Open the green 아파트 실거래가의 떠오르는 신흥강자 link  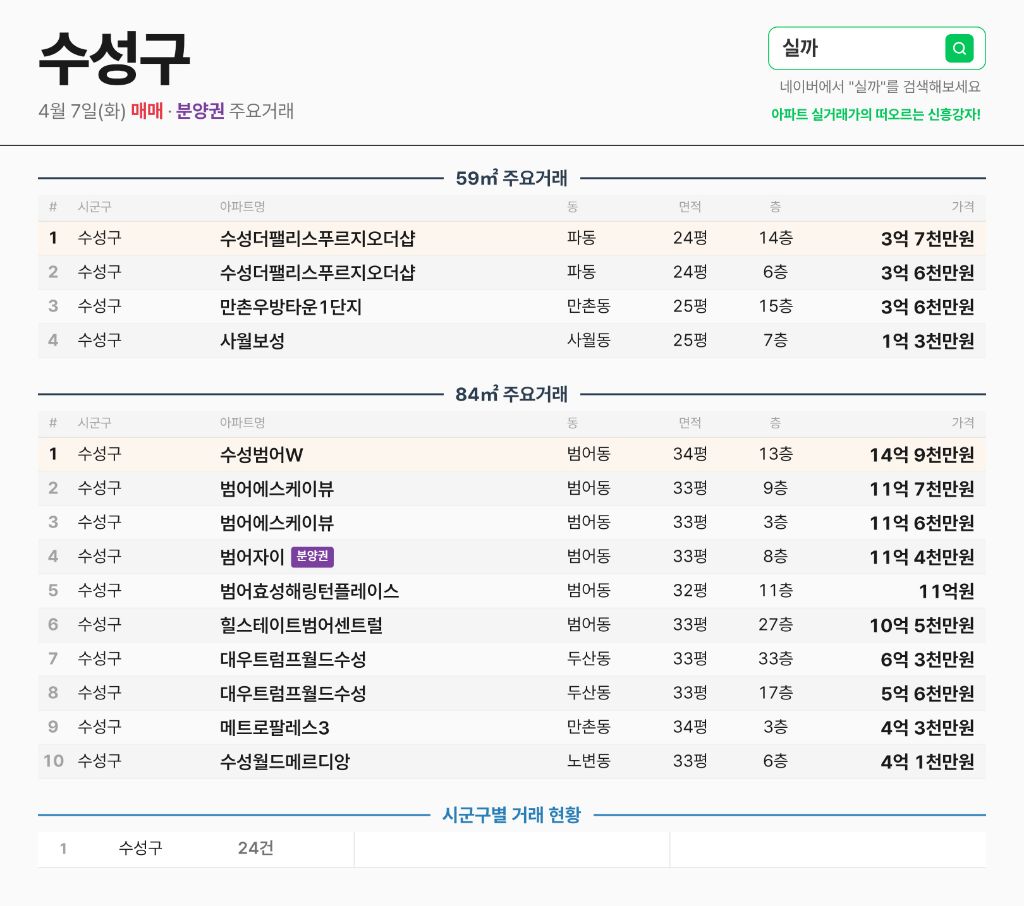click(x=875, y=114)
